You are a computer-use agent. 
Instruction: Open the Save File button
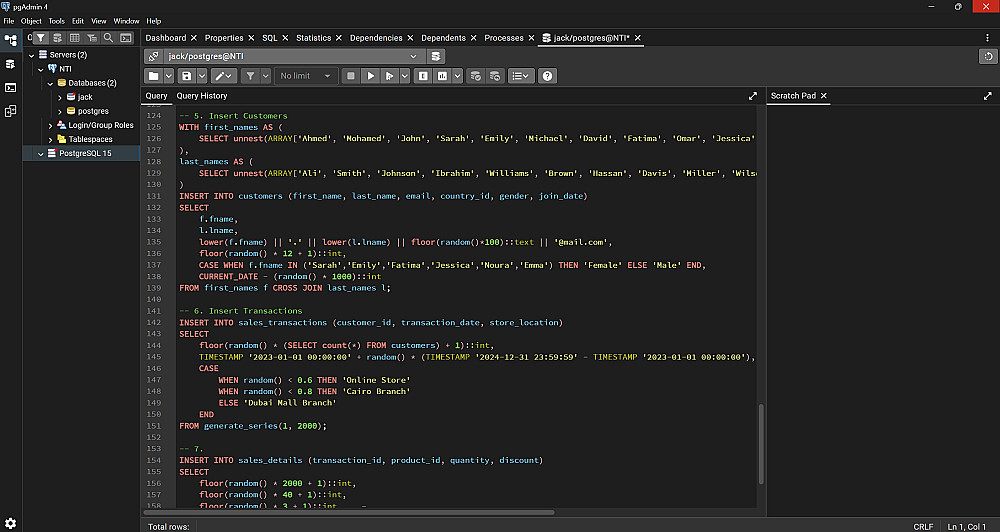pos(186,76)
